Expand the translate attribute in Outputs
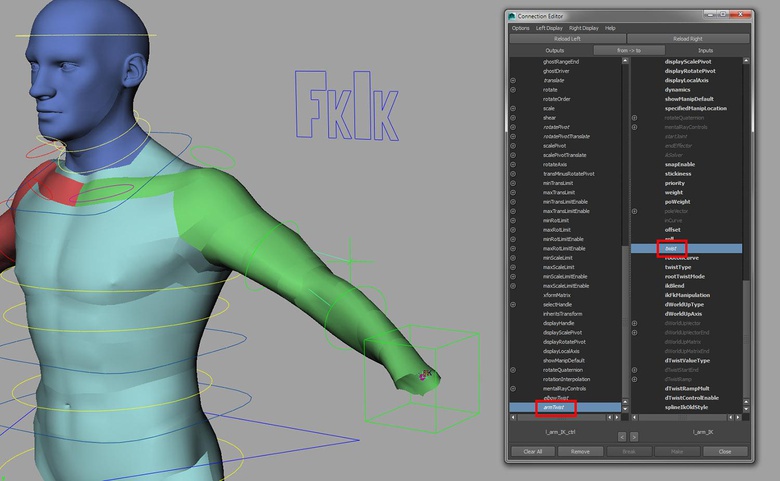Screen dimensions: 780x481 tap(513, 80)
